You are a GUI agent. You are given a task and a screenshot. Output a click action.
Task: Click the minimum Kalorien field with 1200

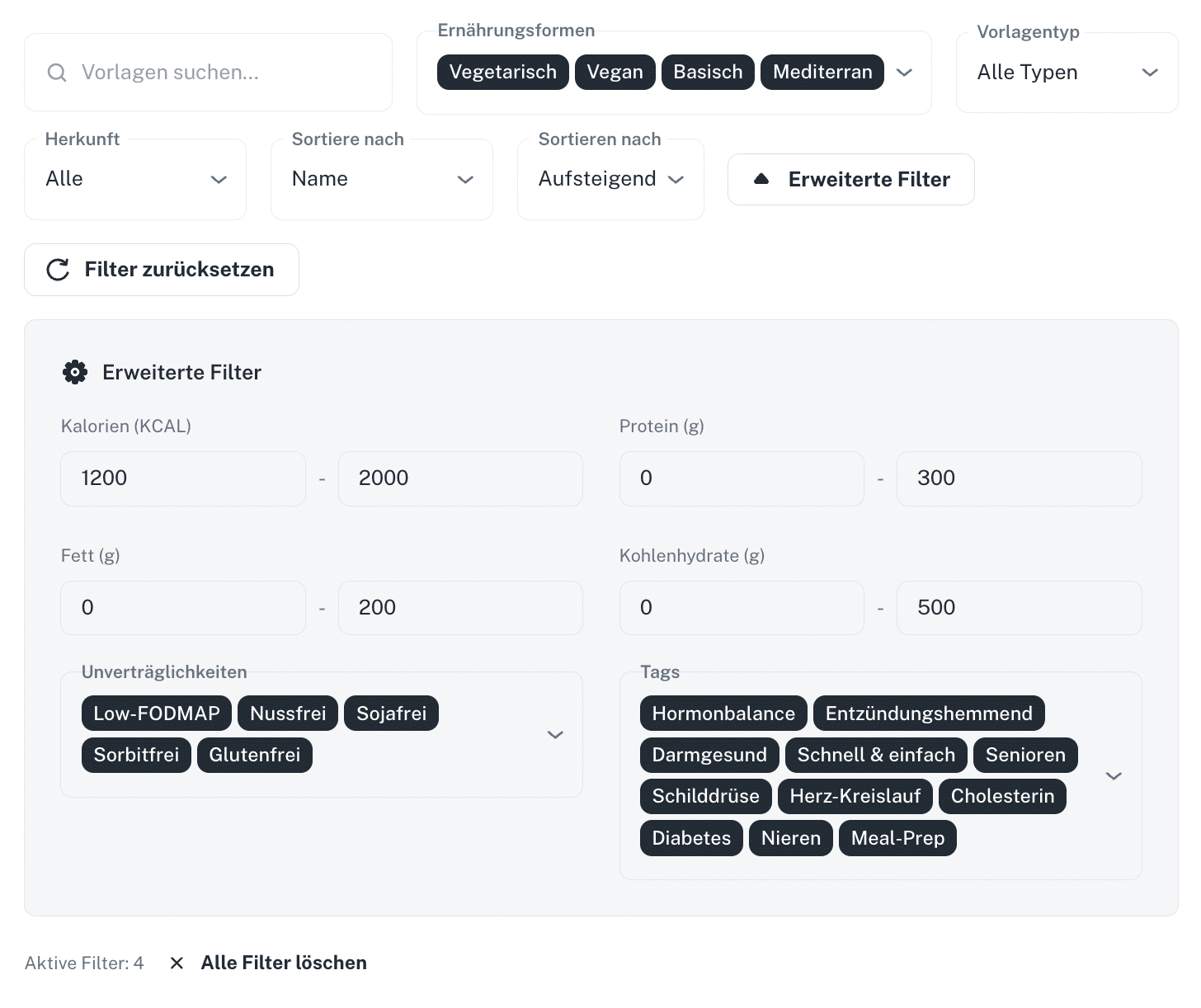coord(183,478)
